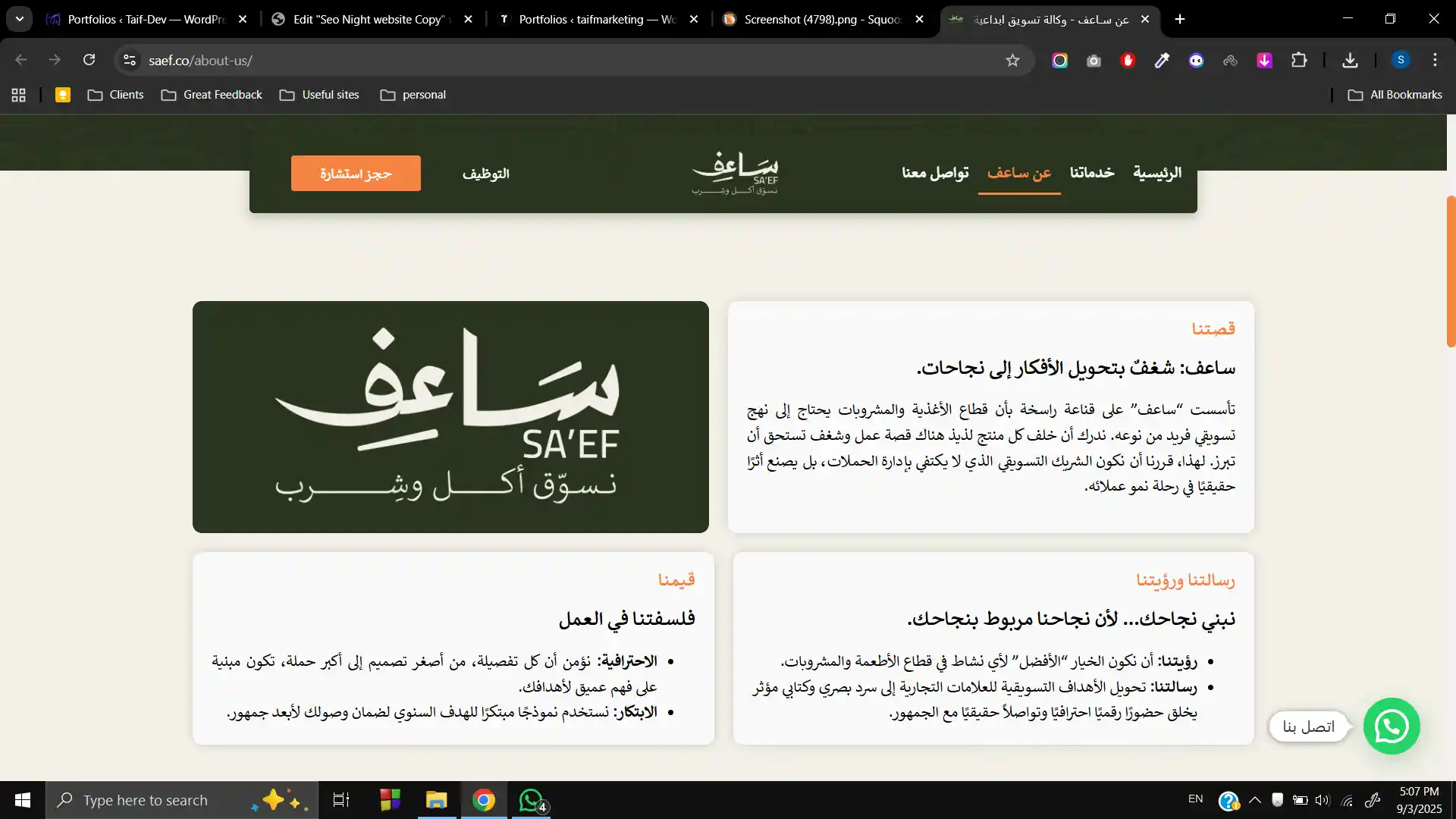
Task: Close the Seo Night website Copy tab
Action: tap(468, 20)
